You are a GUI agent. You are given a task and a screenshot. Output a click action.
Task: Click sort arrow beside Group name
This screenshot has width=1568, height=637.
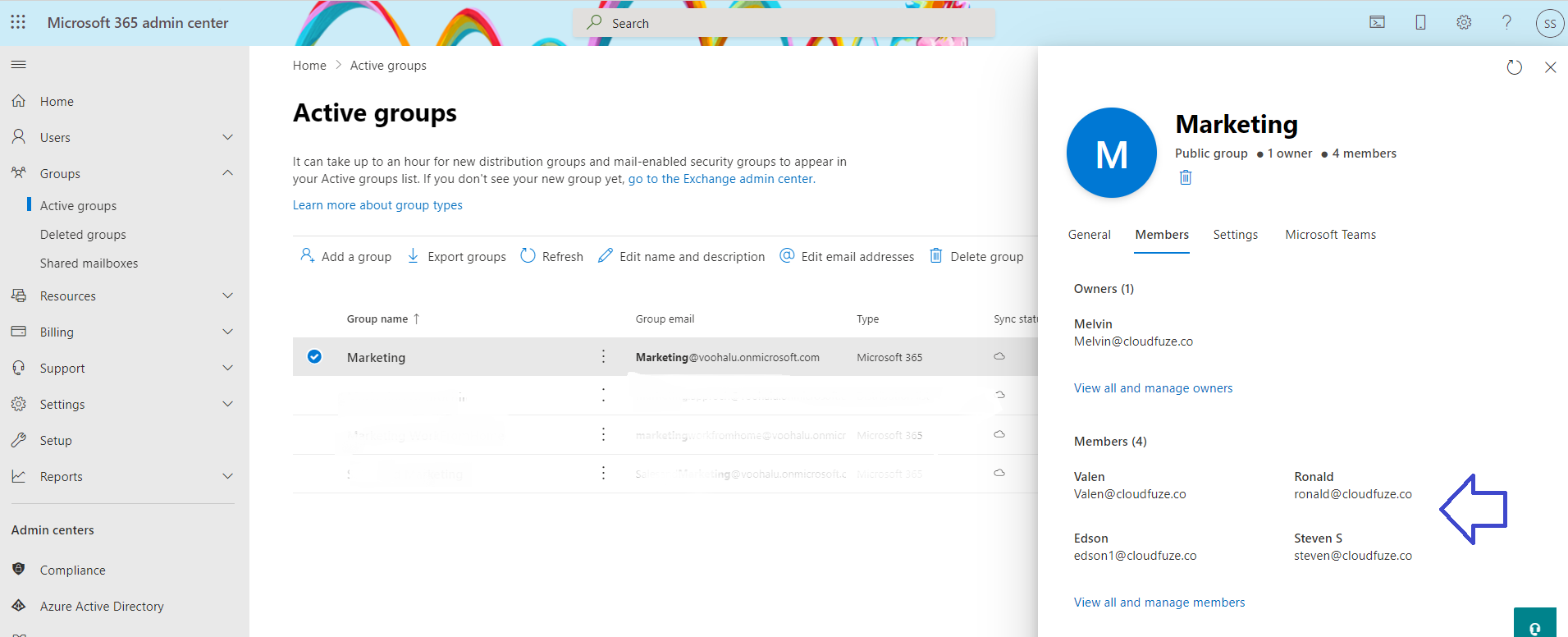pyautogui.click(x=416, y=318)
